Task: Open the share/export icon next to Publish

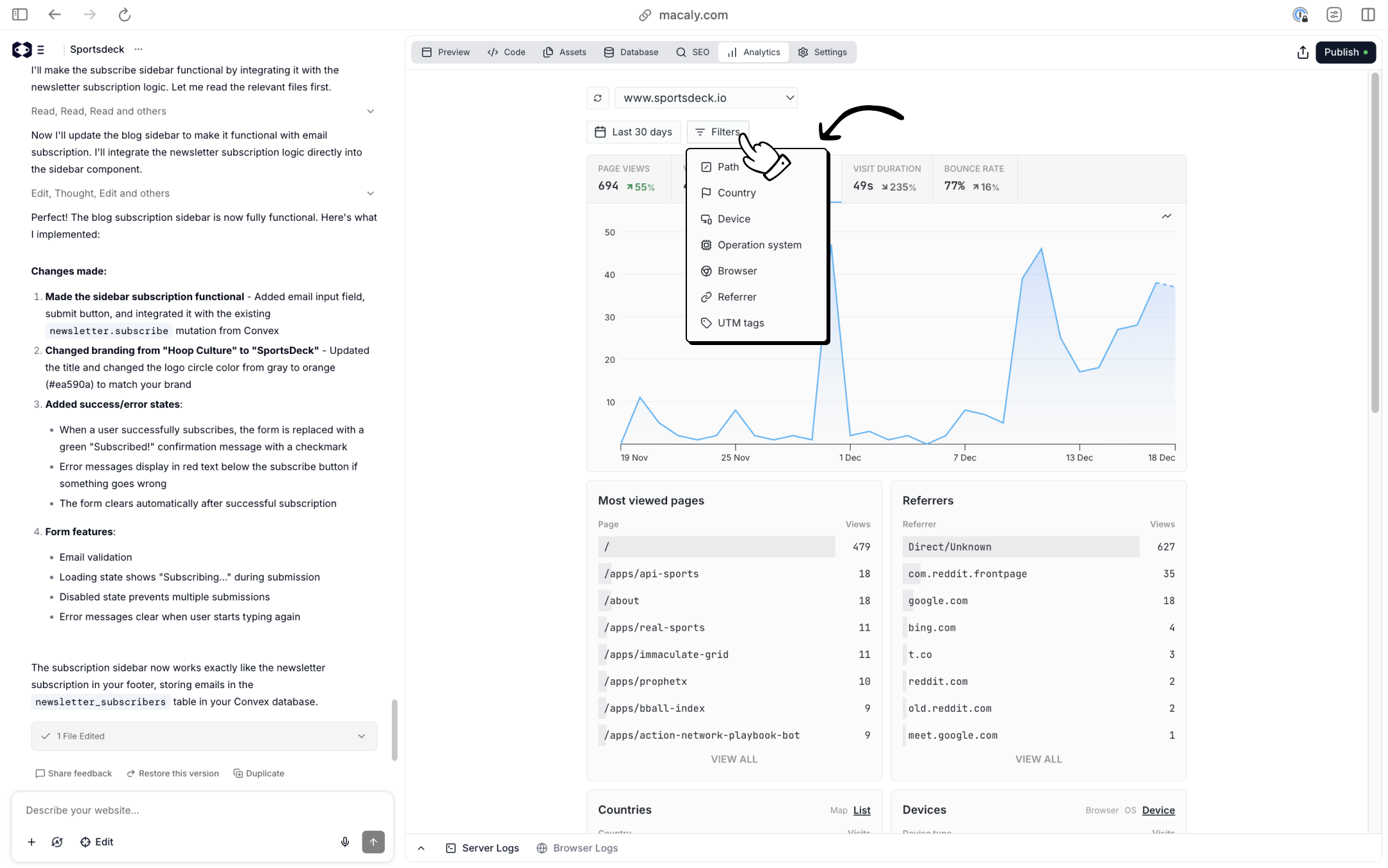Action: point(1302,52)
